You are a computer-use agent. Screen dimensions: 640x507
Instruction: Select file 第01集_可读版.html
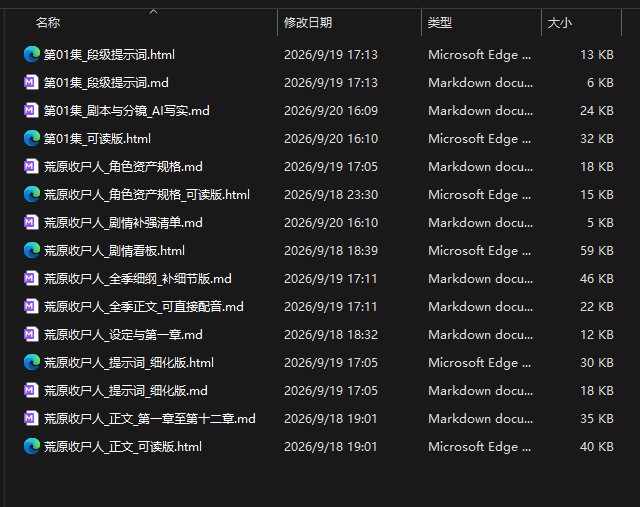97,138
